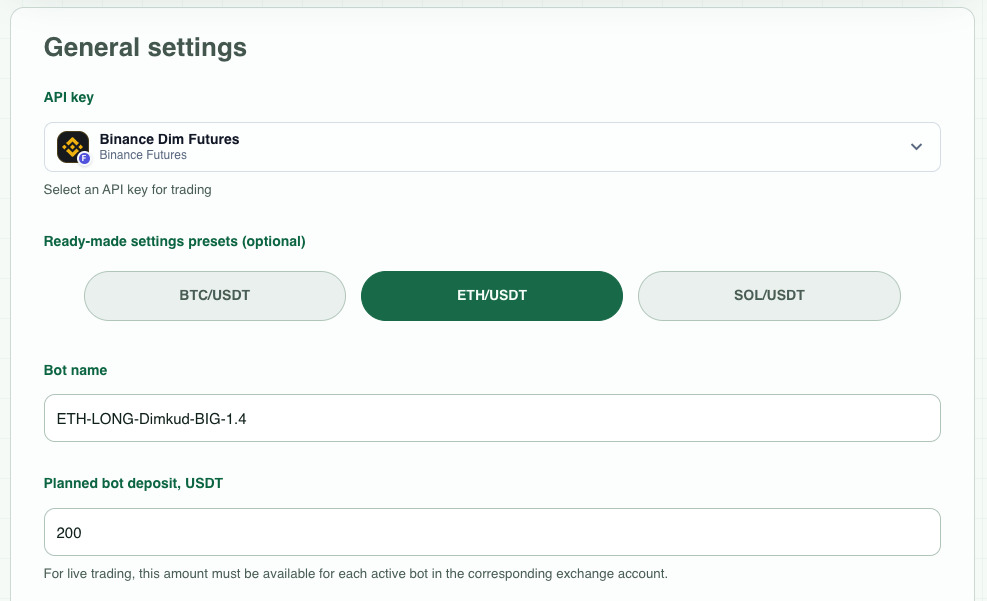Click the live trading deposit note text

click(356, 574)
